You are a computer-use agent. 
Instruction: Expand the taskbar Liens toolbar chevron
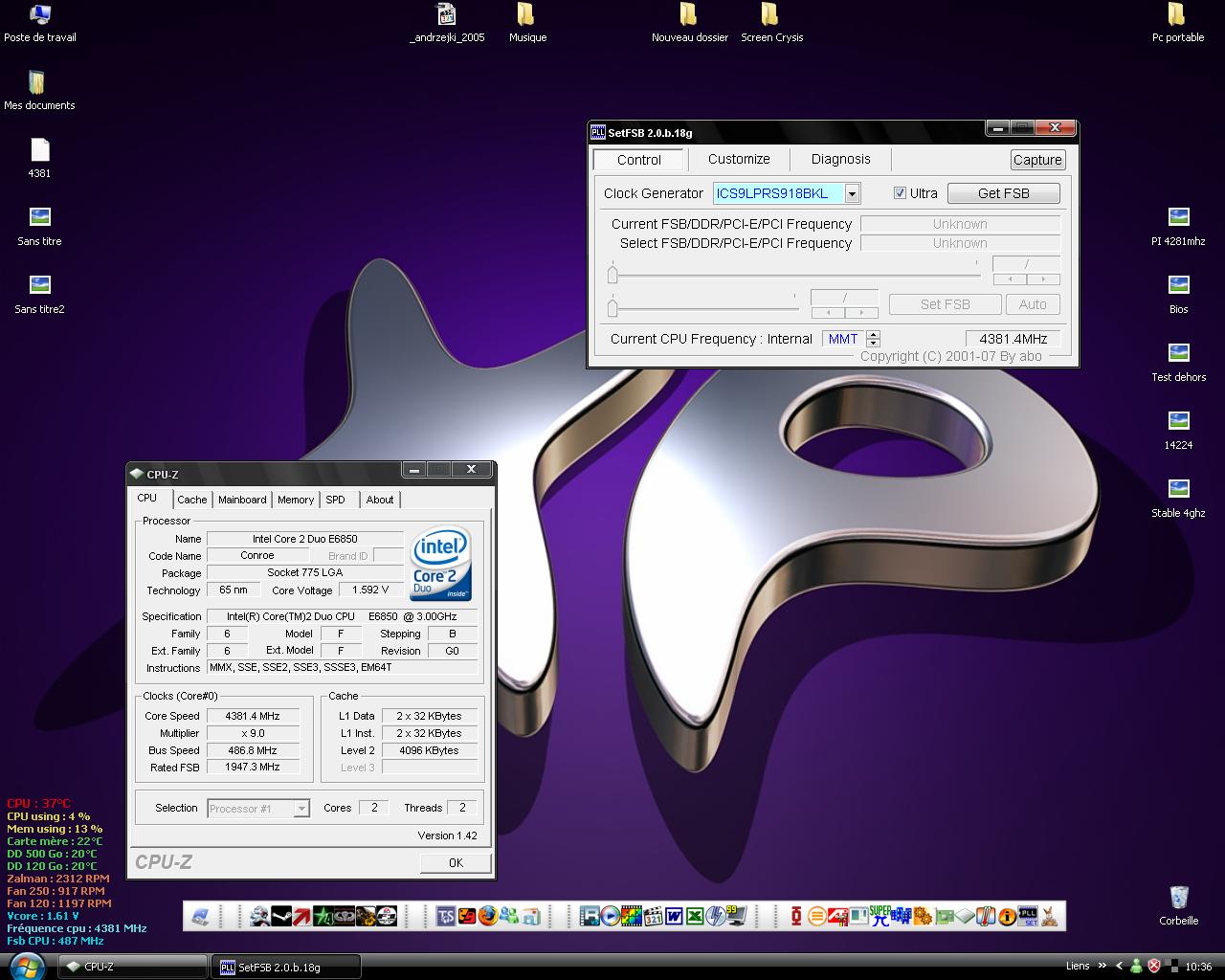click(x=1102, y=966)
